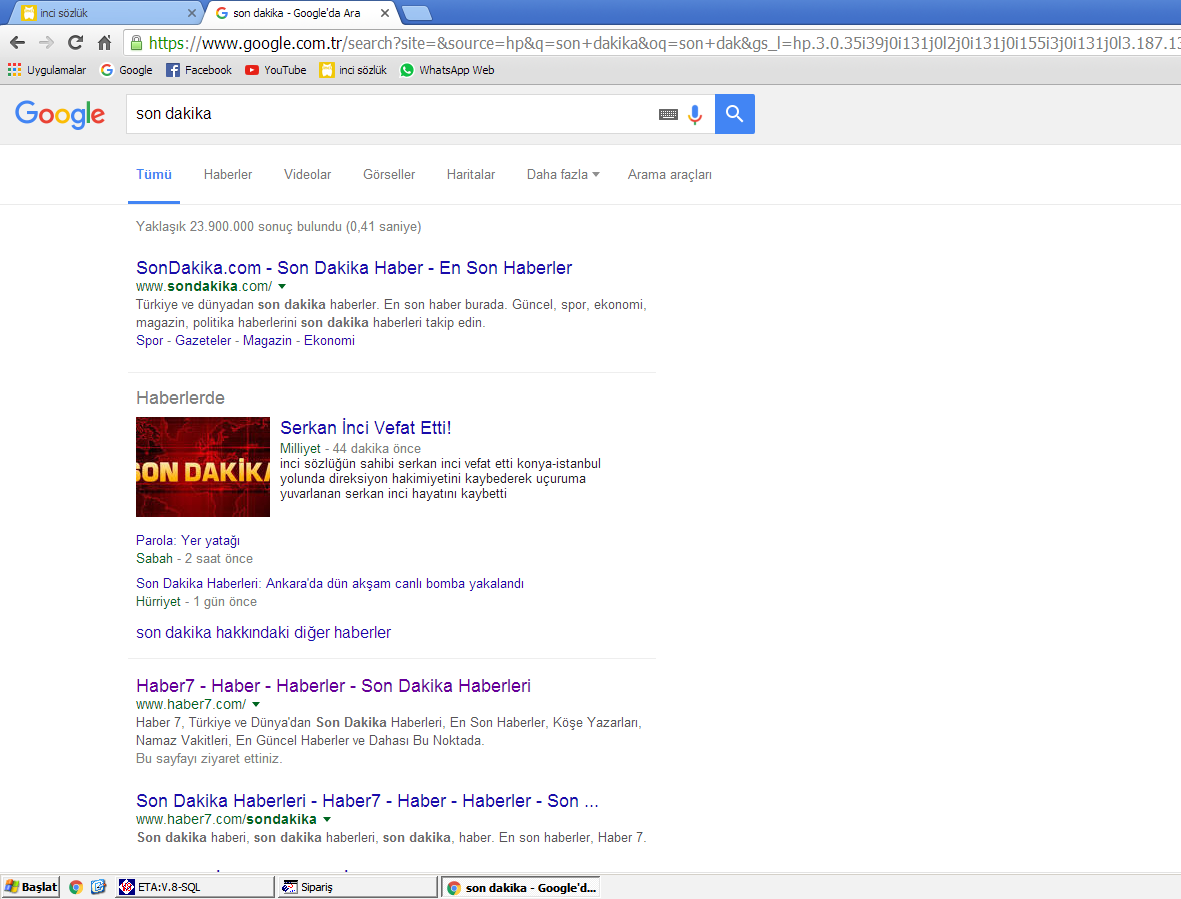The height and width of the screenshot is (899, 1181).
Task: Switch to the Videolar tab
Action: (x=307, y=175)
